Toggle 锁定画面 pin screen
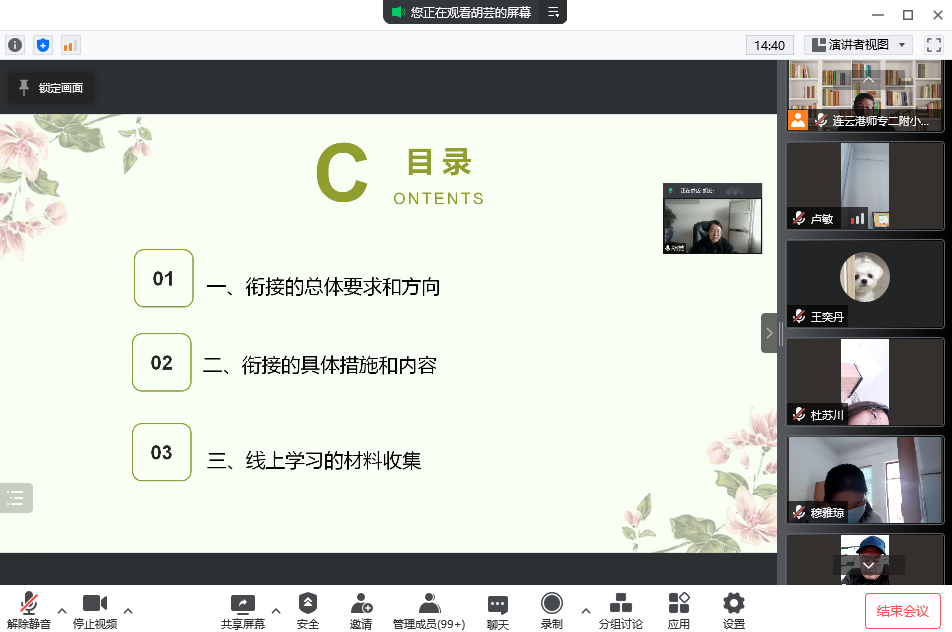This screenshot has width=952, height=632. (51, 88)
